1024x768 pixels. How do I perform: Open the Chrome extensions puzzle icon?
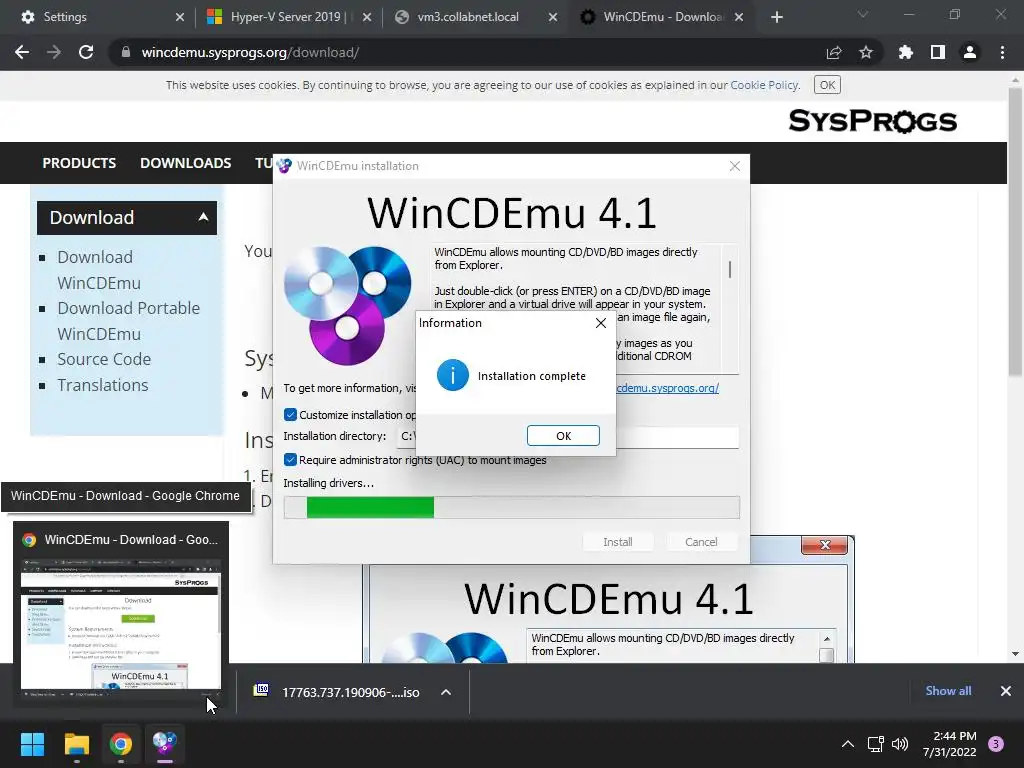click(x=905, y=52)
